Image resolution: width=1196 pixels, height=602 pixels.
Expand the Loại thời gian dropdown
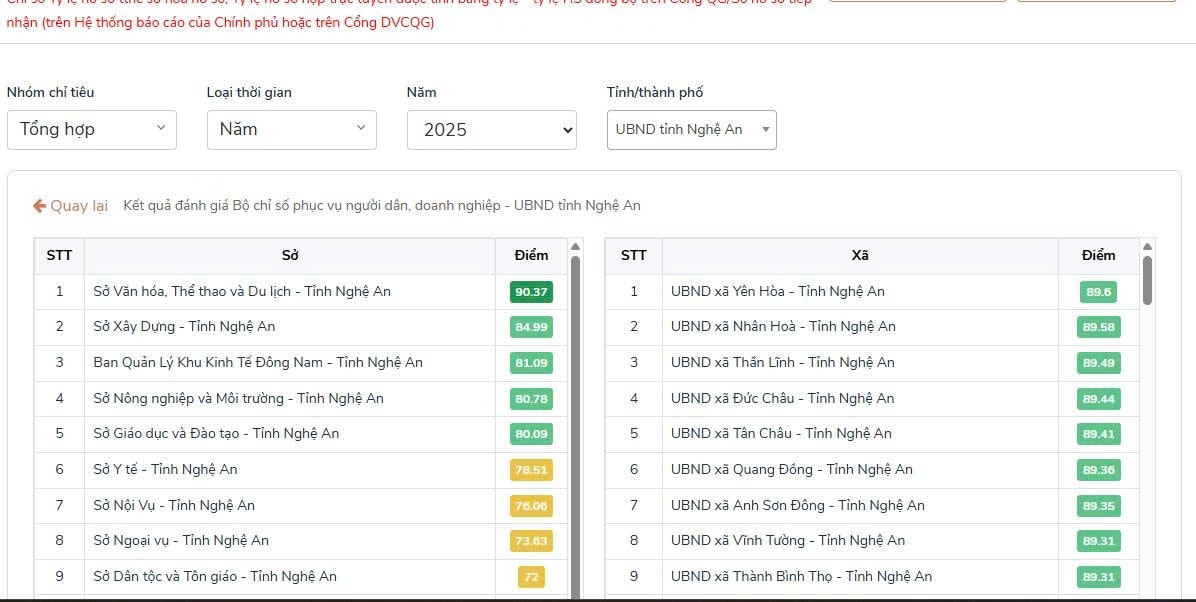[x=291, y=130]
